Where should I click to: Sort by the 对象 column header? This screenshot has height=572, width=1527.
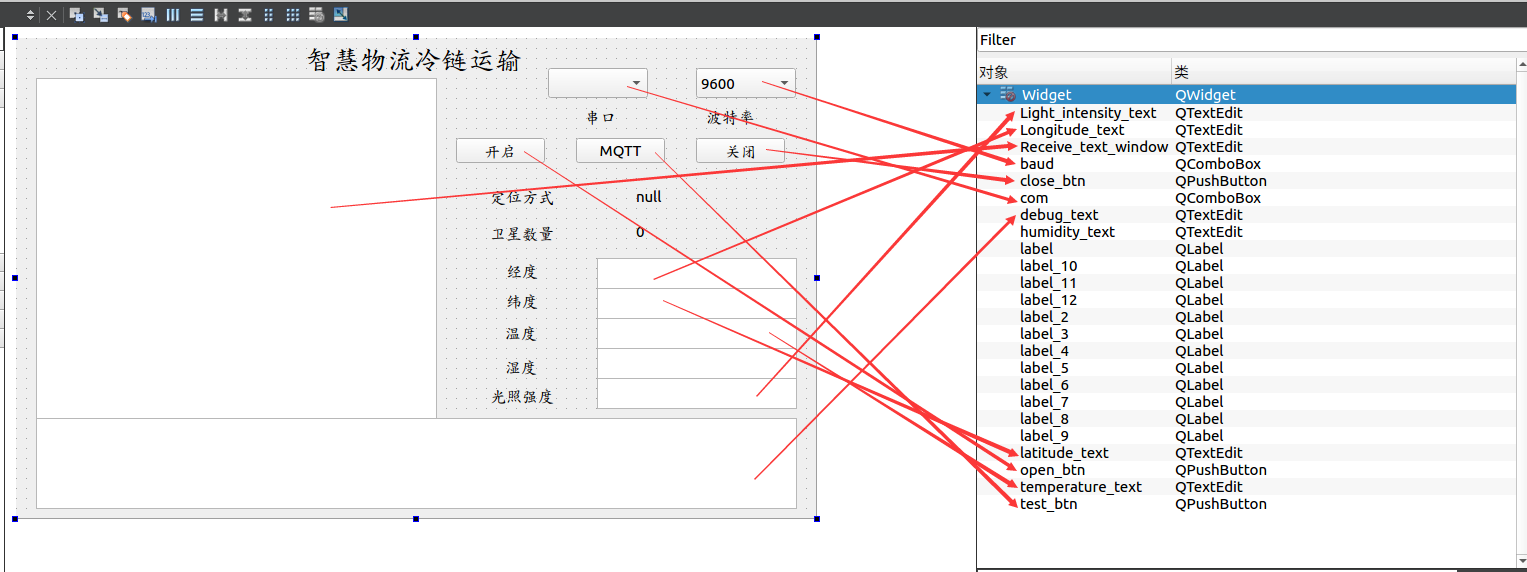pos(1074,72)
